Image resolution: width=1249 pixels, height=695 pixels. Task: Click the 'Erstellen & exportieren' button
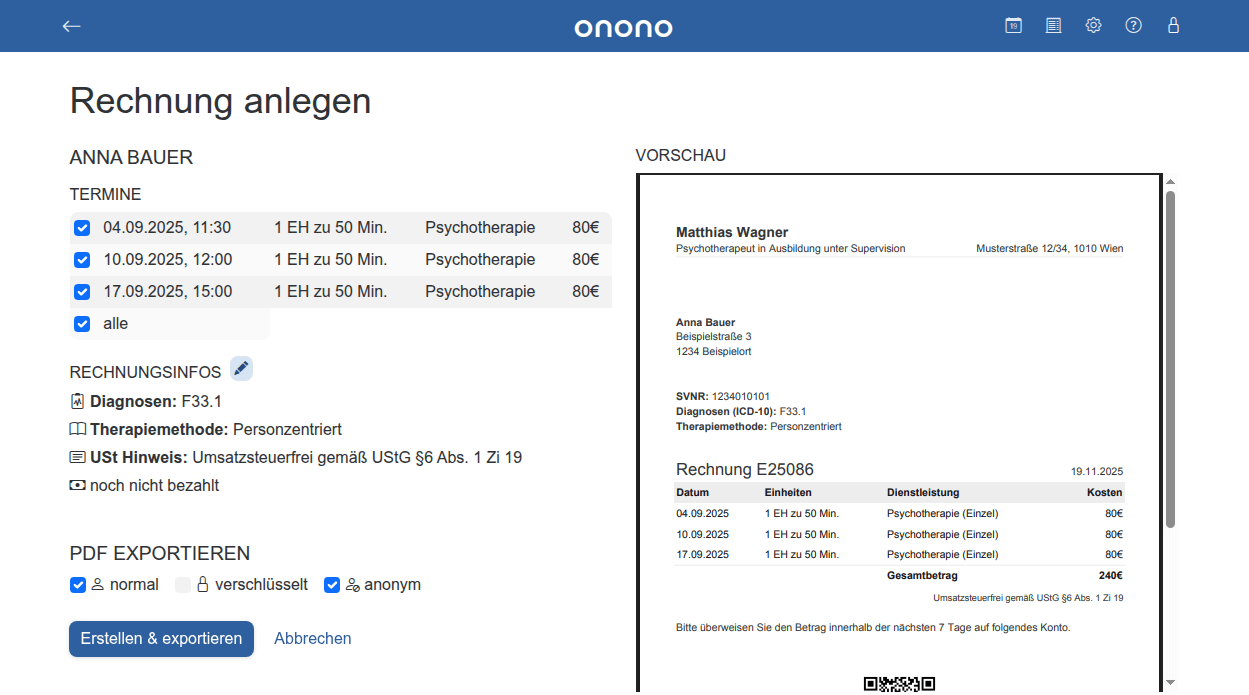tap(161, 638)
